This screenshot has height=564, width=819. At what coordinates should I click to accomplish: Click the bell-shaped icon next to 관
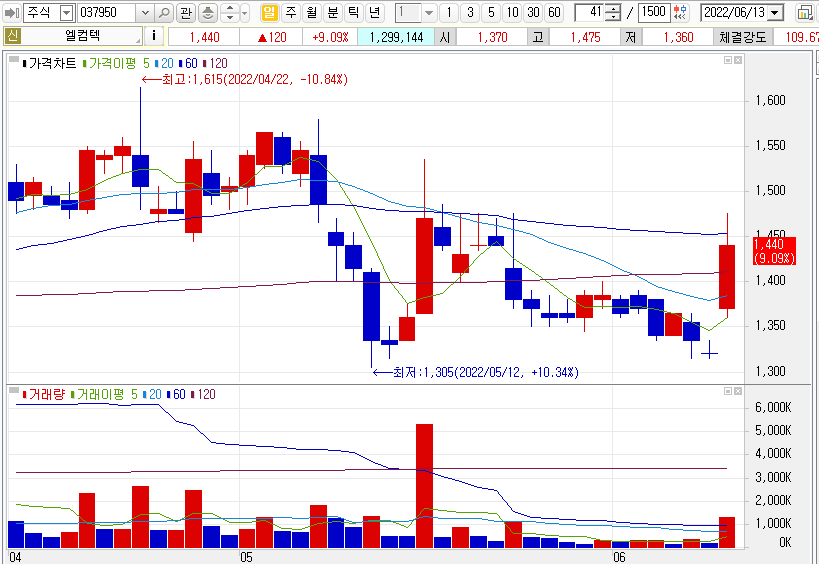coord(208,12)
